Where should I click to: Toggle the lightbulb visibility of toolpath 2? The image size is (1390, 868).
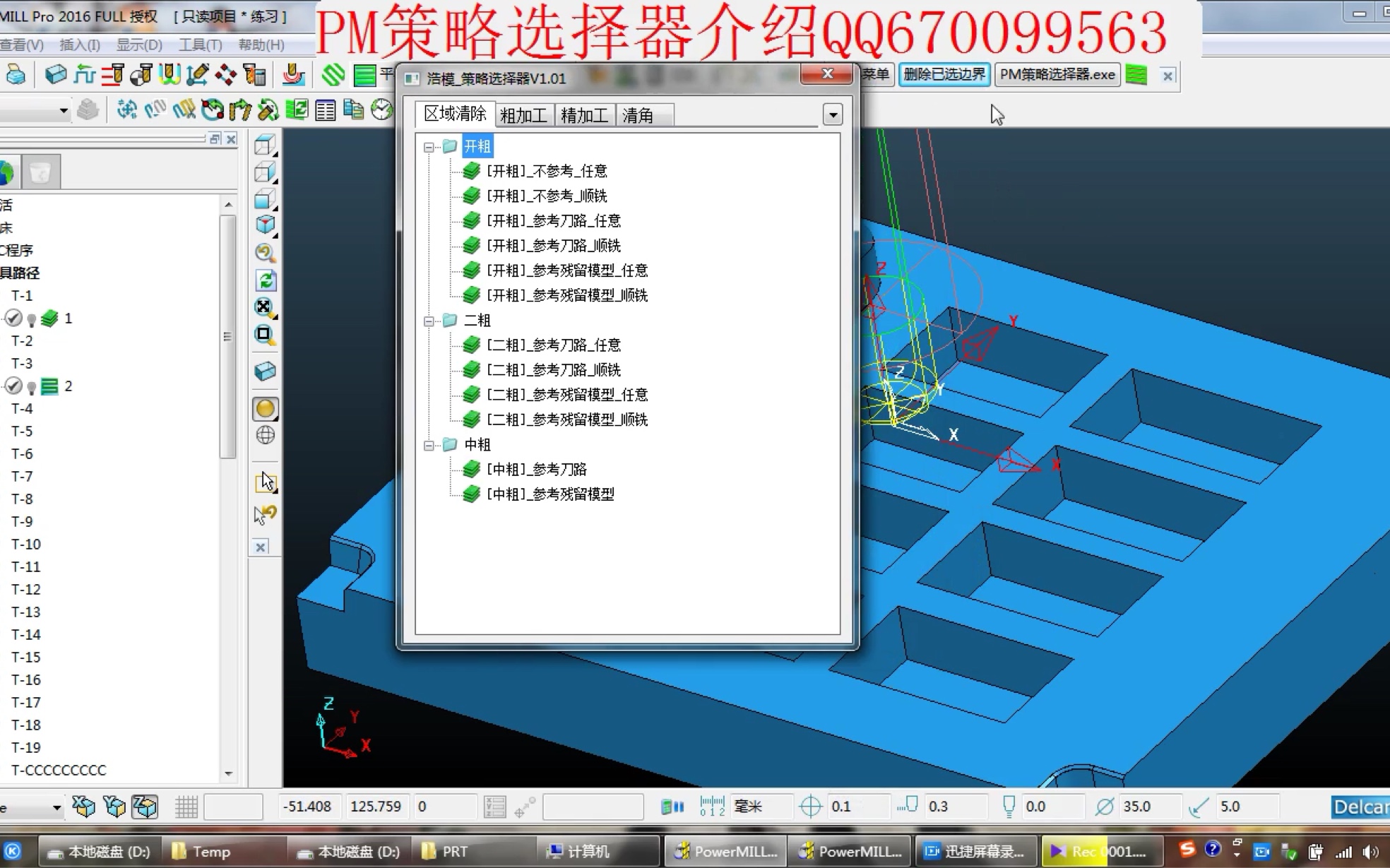[31, 388]
